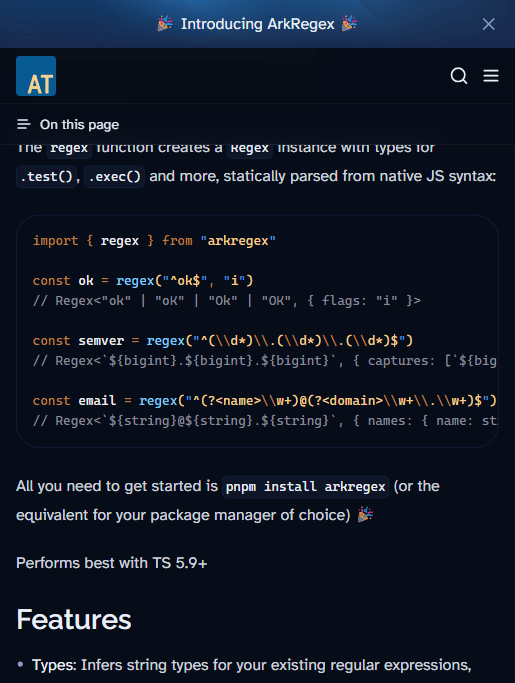Click the const ok regex code line
515x683 pixels.
143,281
